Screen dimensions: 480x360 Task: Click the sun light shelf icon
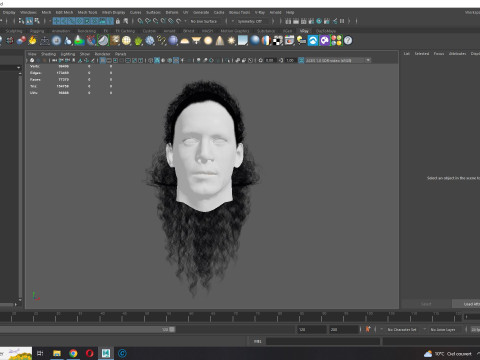[231, 41]
